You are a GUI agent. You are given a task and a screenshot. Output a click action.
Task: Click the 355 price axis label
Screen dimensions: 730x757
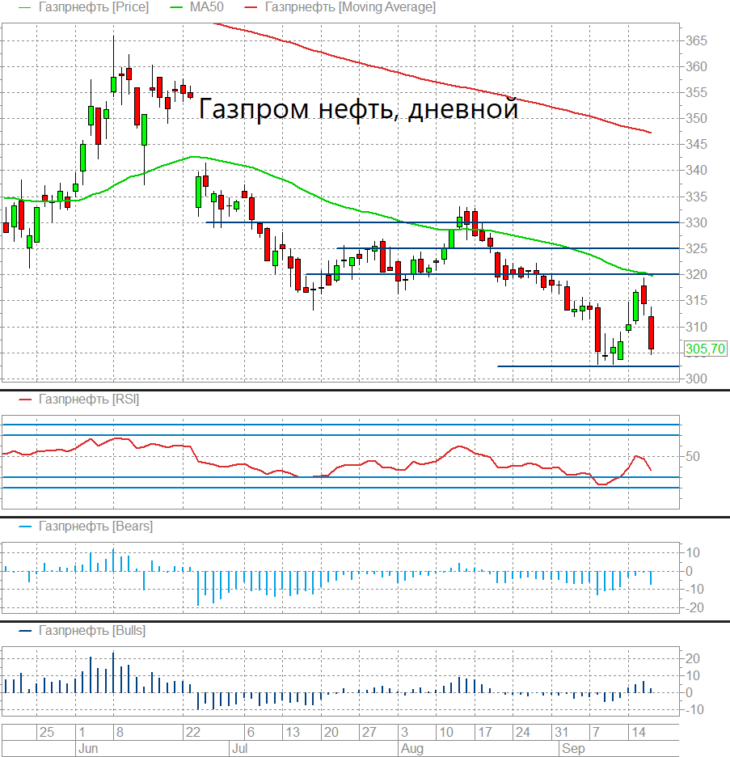click(x=696, y=92)
